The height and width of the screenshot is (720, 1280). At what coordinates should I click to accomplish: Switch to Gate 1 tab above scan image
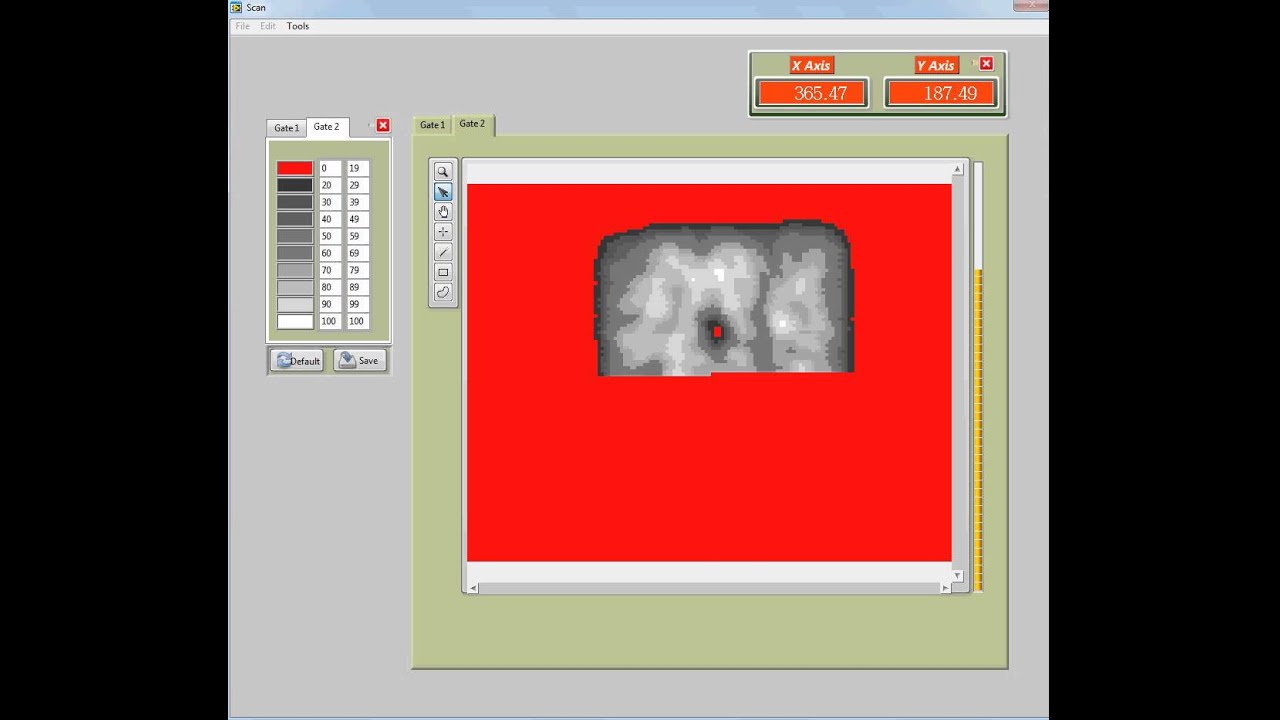point(432,125)
